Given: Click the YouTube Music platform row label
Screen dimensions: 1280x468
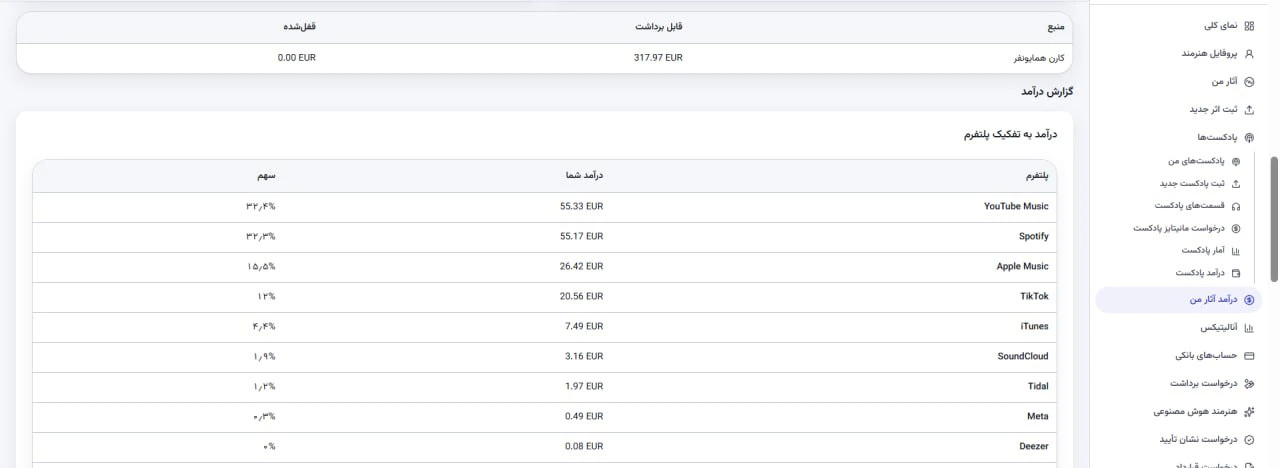Looking at the screenshot, I should (1016, 206).
